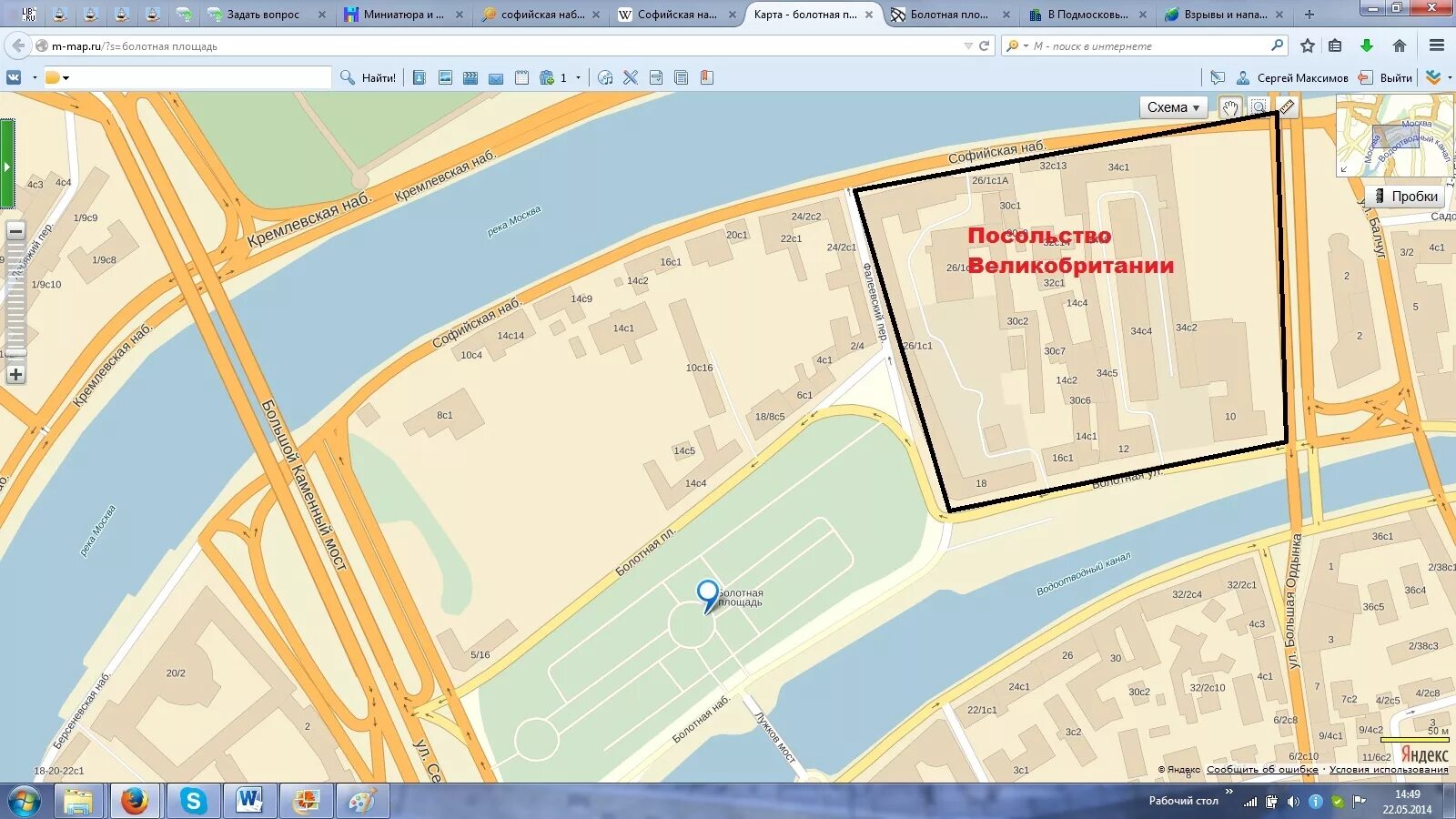Click the VK toolbar search input field
This screenshot has width=1456, height=819.
187,77
